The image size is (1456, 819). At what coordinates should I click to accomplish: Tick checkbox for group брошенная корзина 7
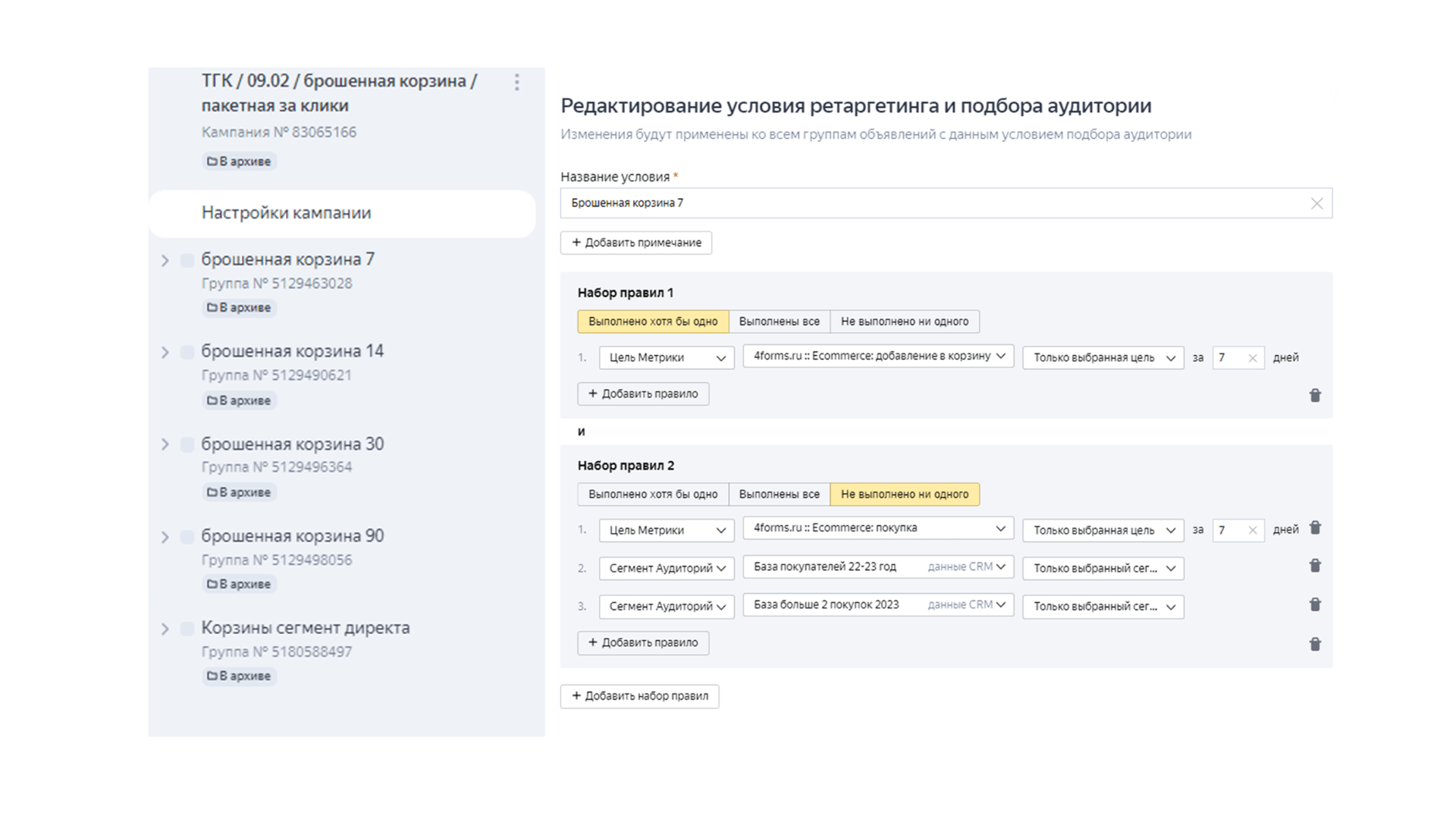(x=187, y=260)
